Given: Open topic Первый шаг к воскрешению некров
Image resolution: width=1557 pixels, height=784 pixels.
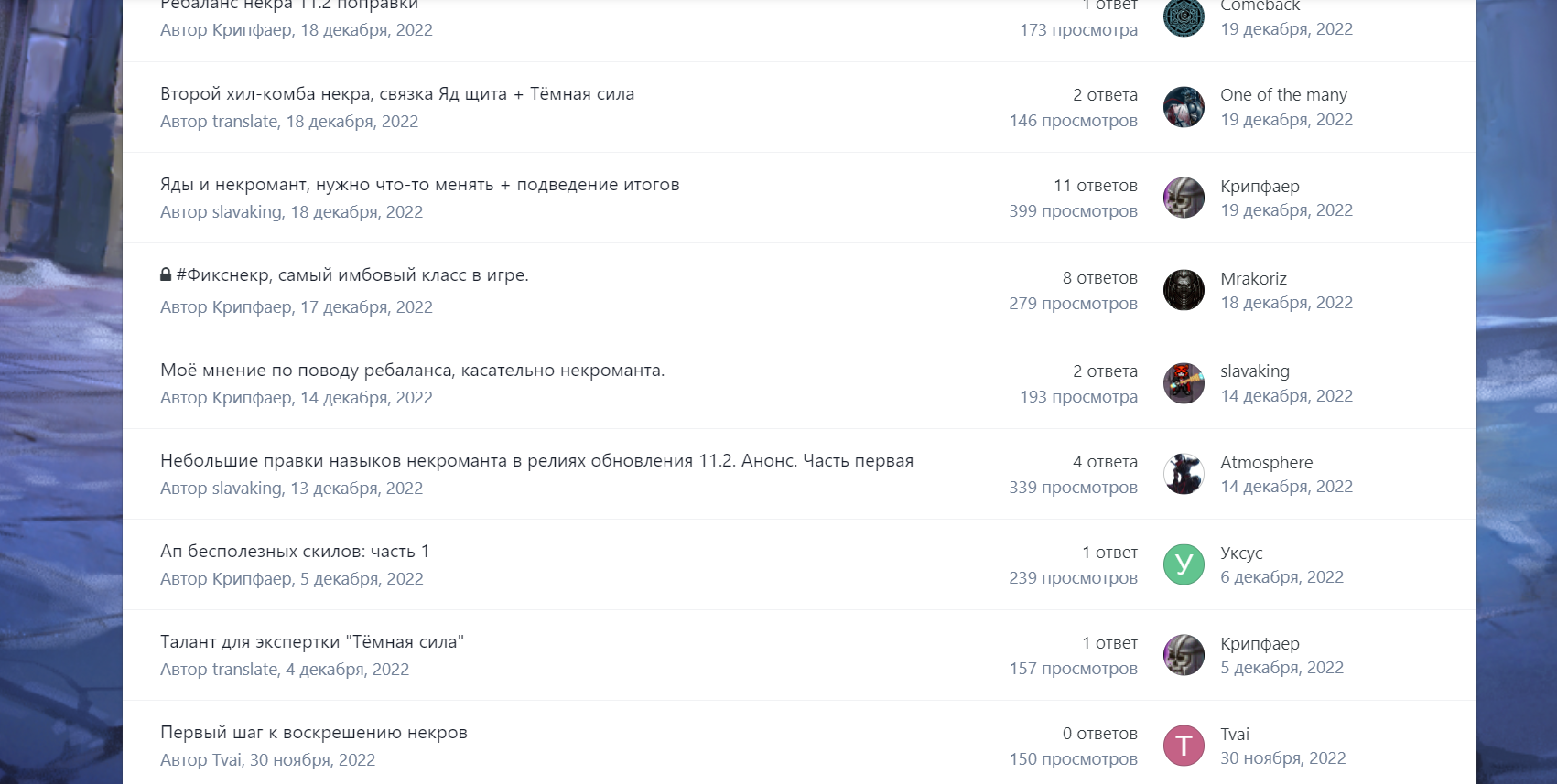Looking at the screenshot, I should pyautogui.click(x=314, y=733).
